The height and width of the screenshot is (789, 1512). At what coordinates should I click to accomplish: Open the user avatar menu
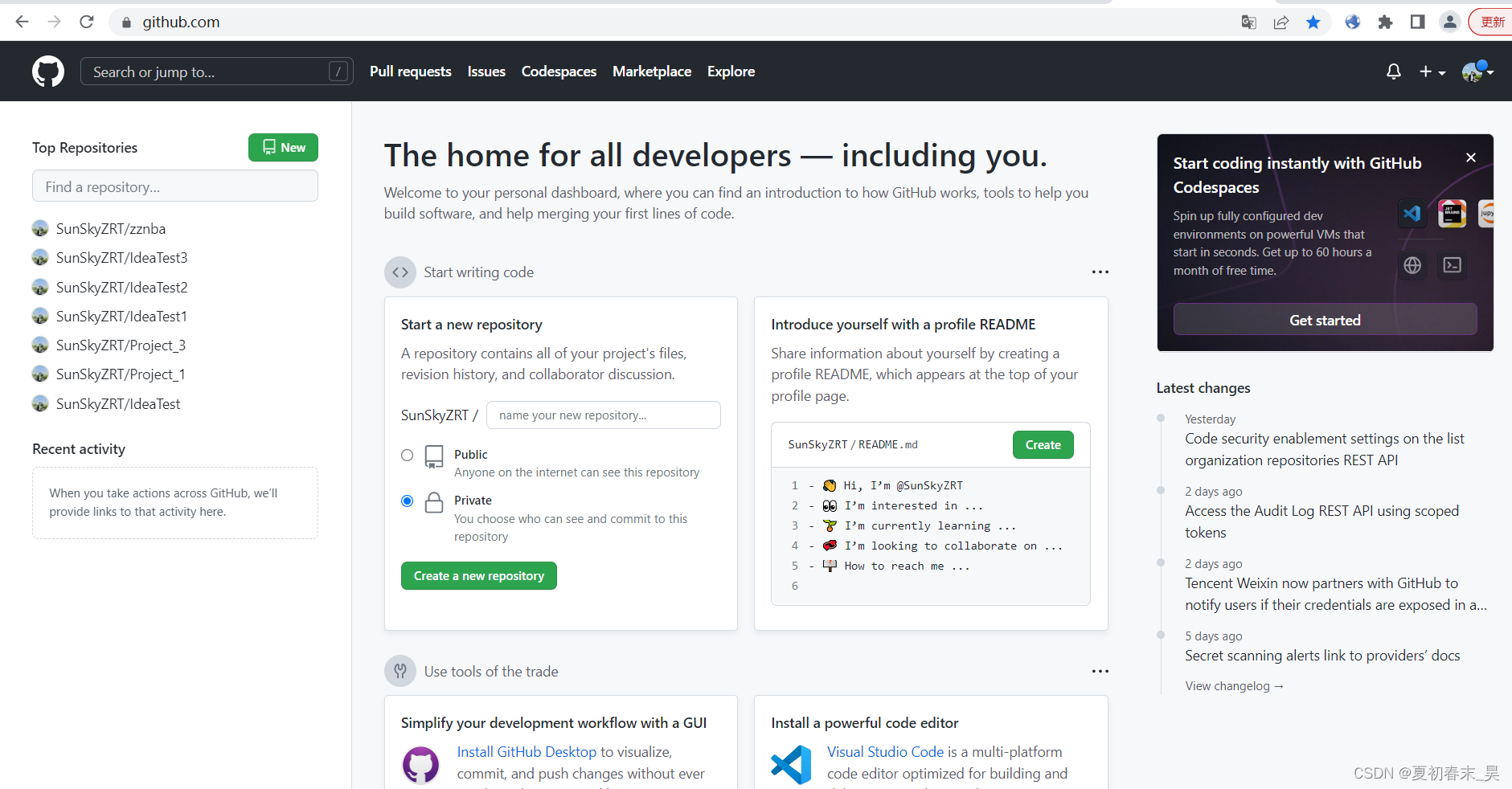pos(1477,72)
